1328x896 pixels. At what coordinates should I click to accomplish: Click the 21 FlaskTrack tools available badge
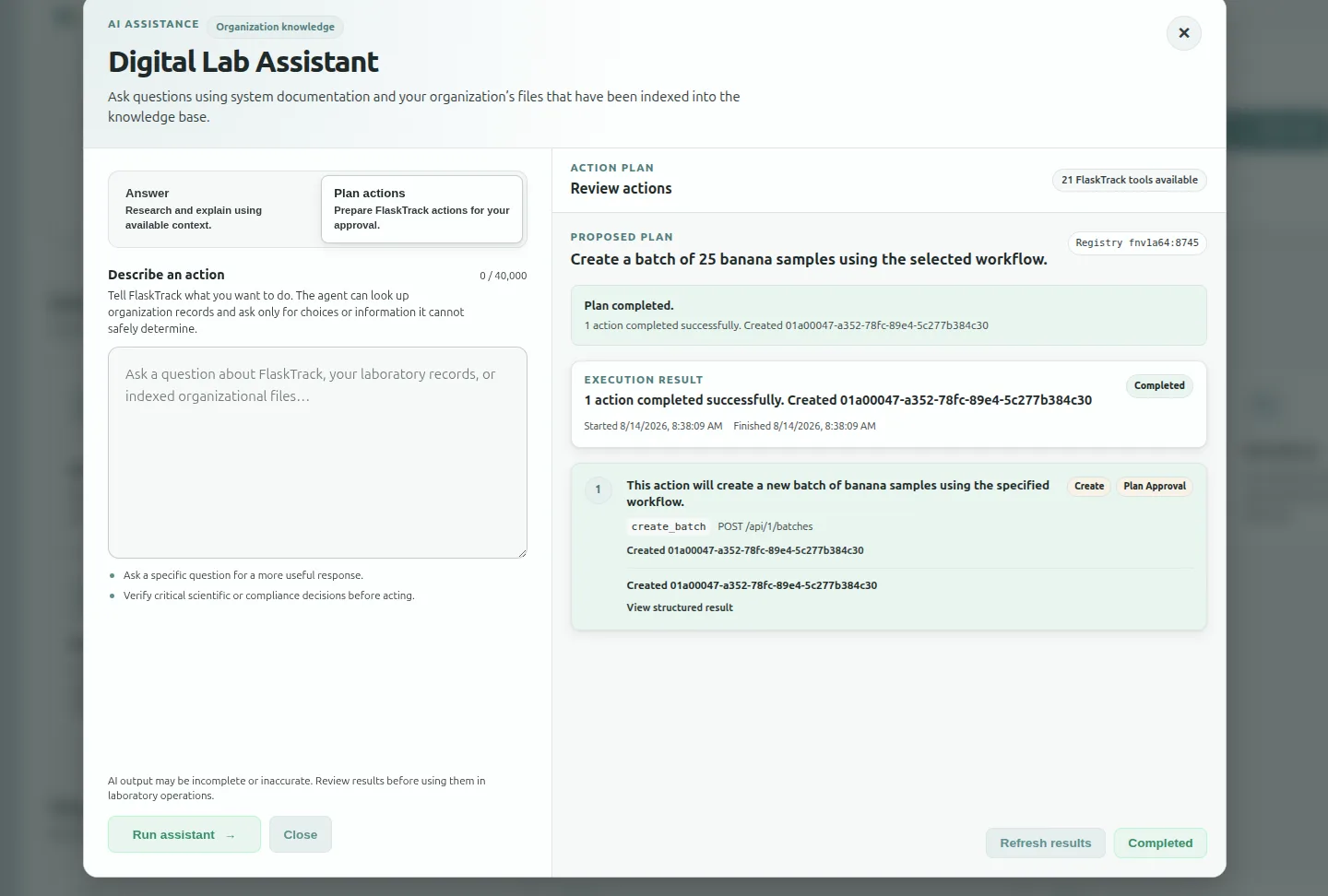(1130, 180)
